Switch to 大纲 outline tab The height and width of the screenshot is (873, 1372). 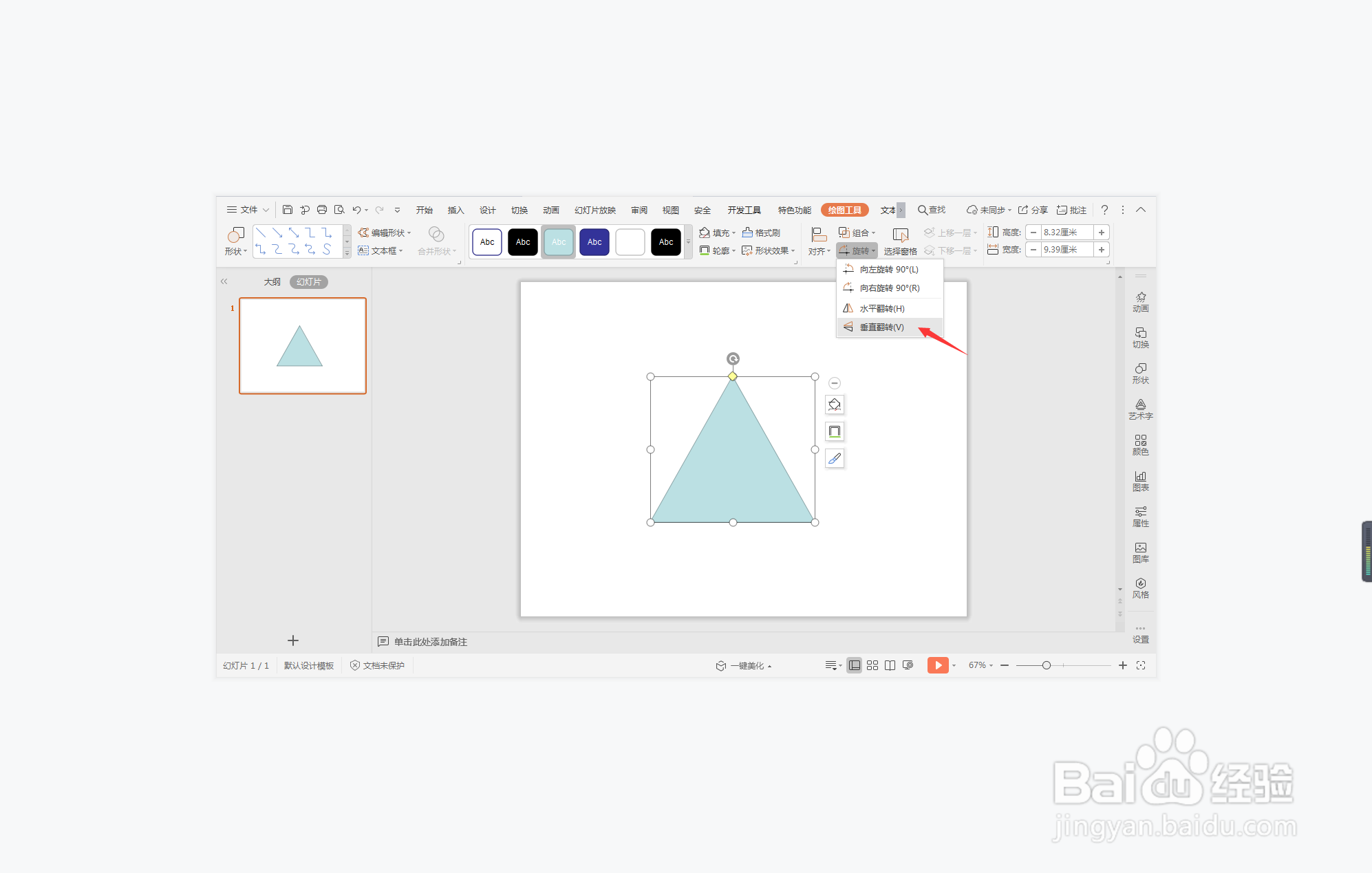(x=272, y=282)
